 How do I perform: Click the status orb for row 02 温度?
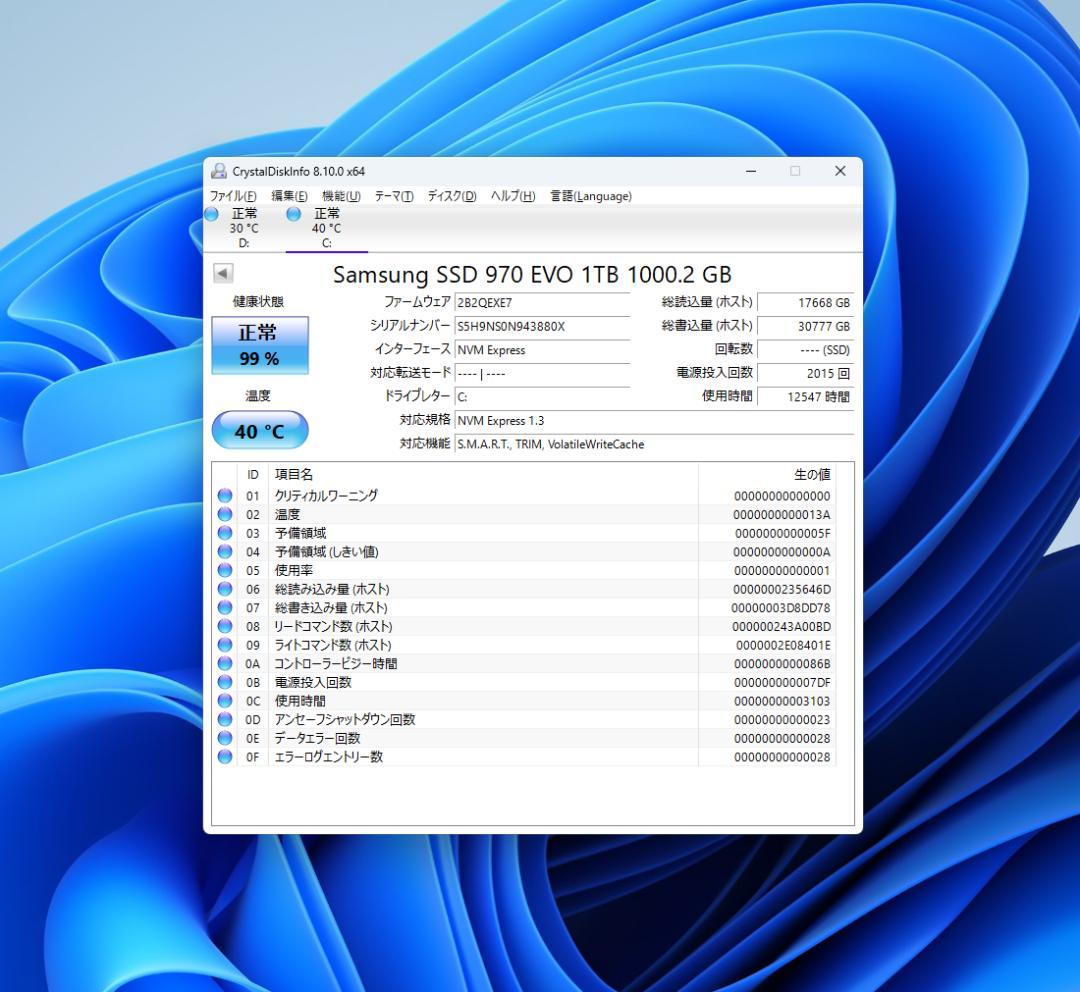pyautogui.click(x=225, y=514)
